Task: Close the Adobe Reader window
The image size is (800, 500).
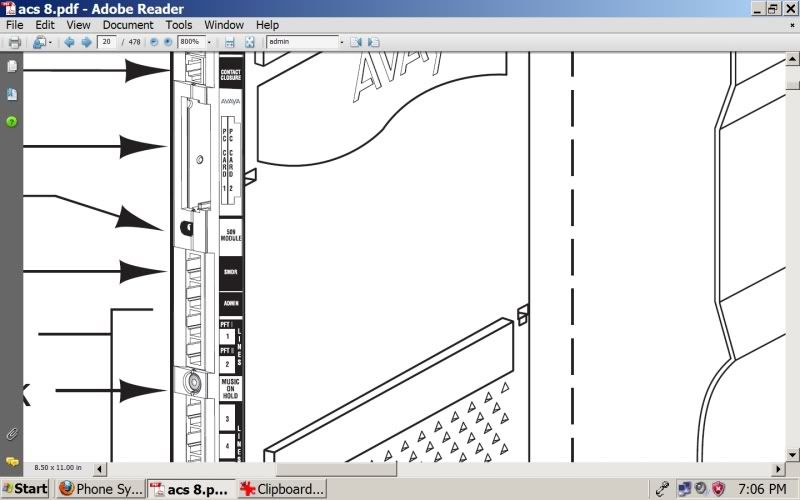Action: pyautogui.click(x=790, y=9)
